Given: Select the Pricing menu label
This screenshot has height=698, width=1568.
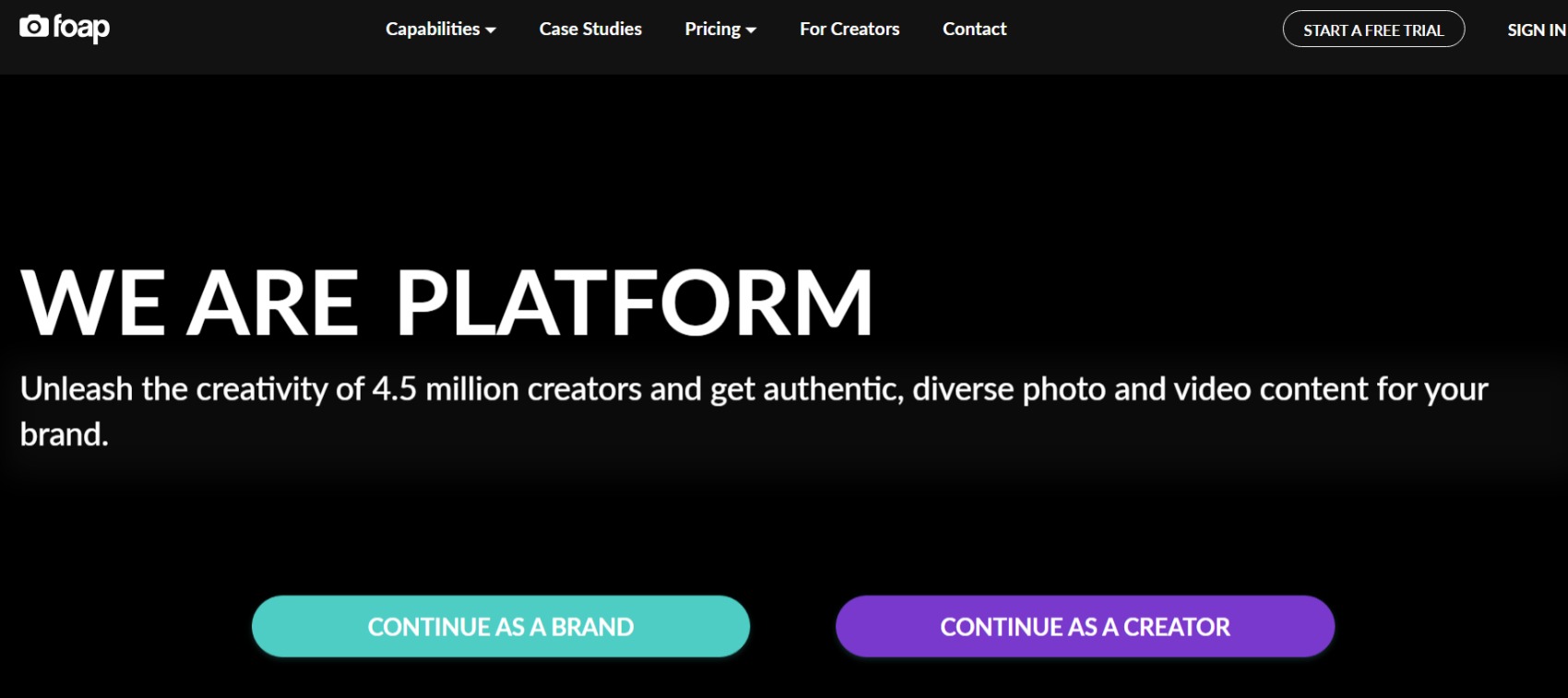Looking at the screenshot, I should (712, 29).
